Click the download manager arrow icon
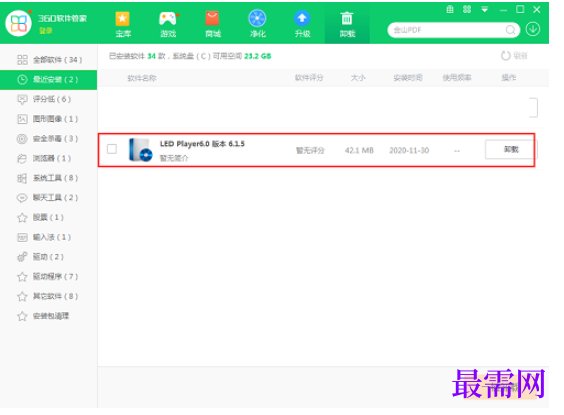Image resolution: width=564 pixels, height=415 pixels. coord(533,29)
